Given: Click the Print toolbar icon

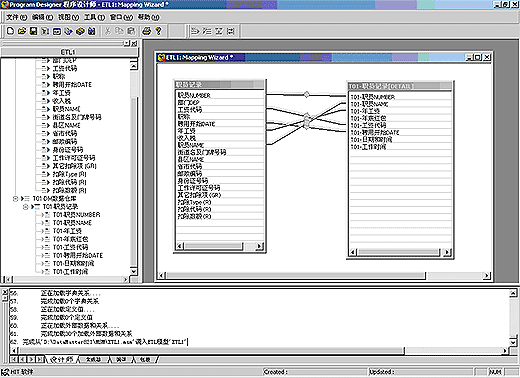Looking at the screenshot, I should [x=147, y=31].
